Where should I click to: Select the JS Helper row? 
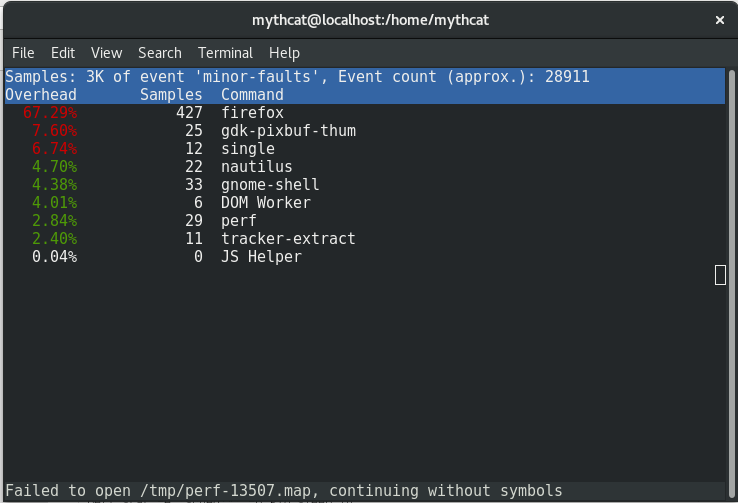[365, 257]
